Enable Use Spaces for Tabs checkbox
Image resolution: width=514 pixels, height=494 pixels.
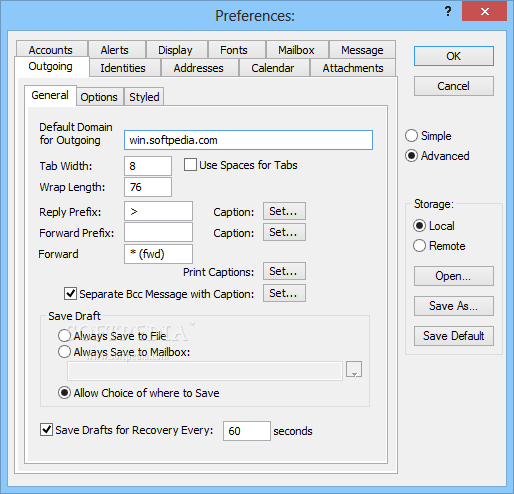pyautogui.click(x=190, y=165)
